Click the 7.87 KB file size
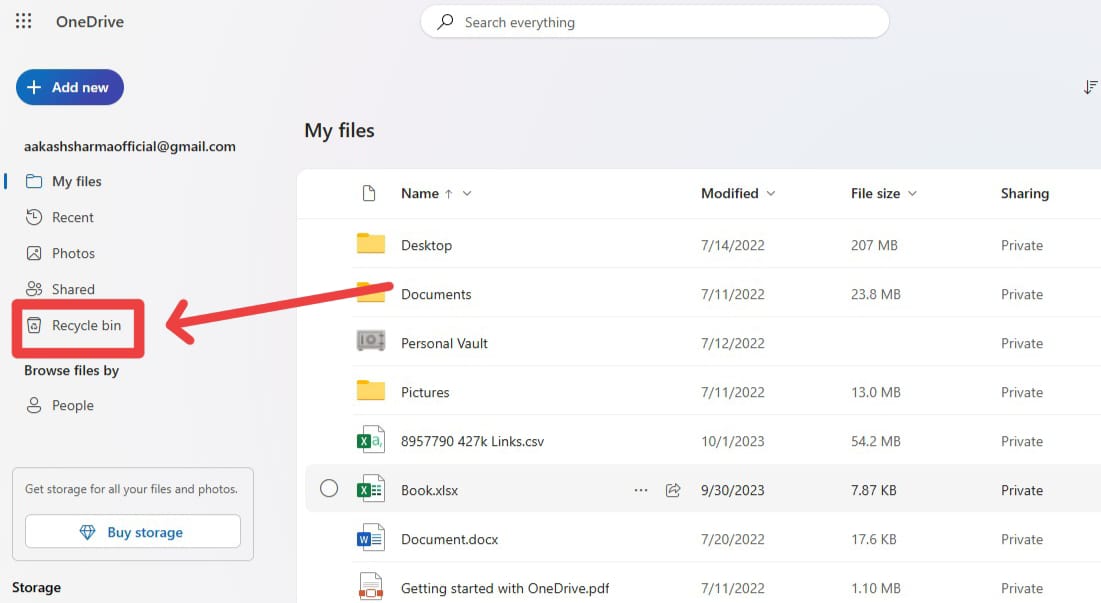 click(873, 490)
